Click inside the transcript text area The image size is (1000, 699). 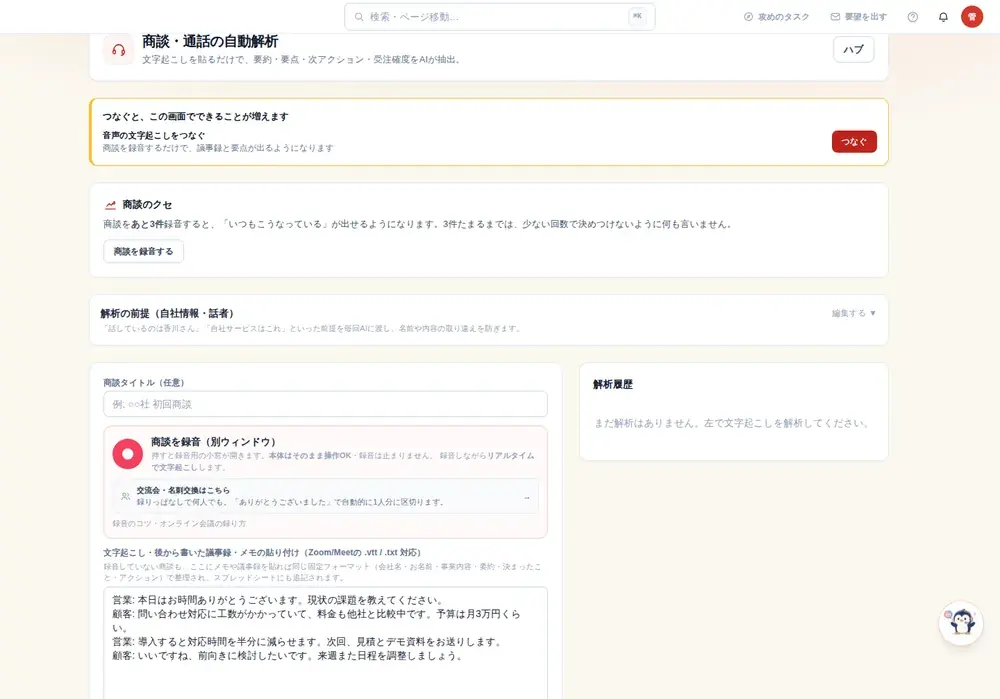tap(325, 643)
